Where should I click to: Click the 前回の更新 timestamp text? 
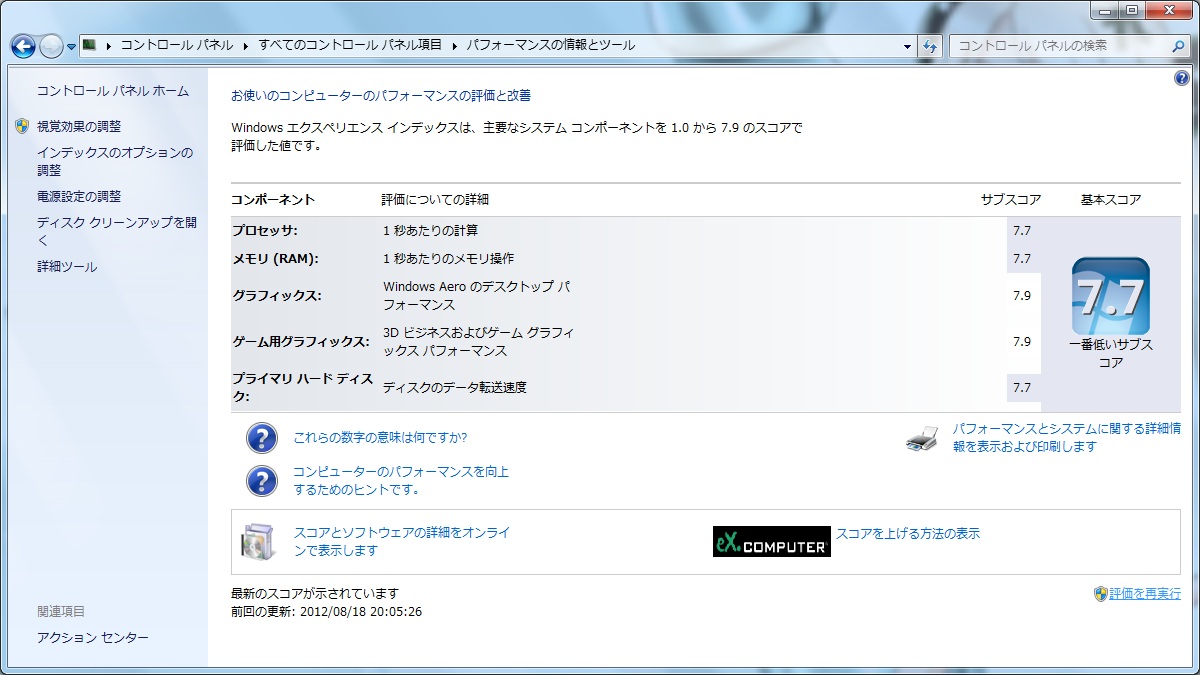pos(326,611)
